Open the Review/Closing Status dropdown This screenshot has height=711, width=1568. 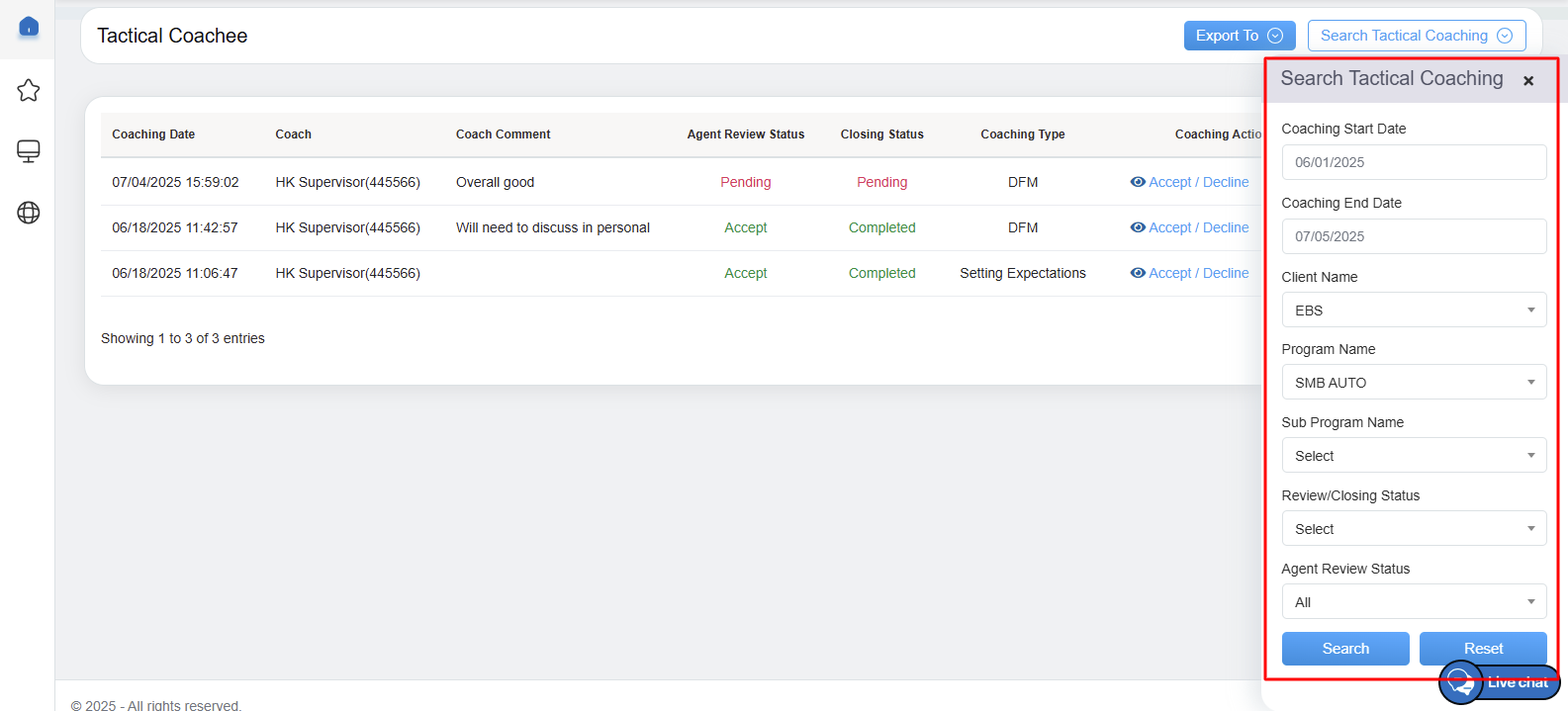[x=1414, y=529]
